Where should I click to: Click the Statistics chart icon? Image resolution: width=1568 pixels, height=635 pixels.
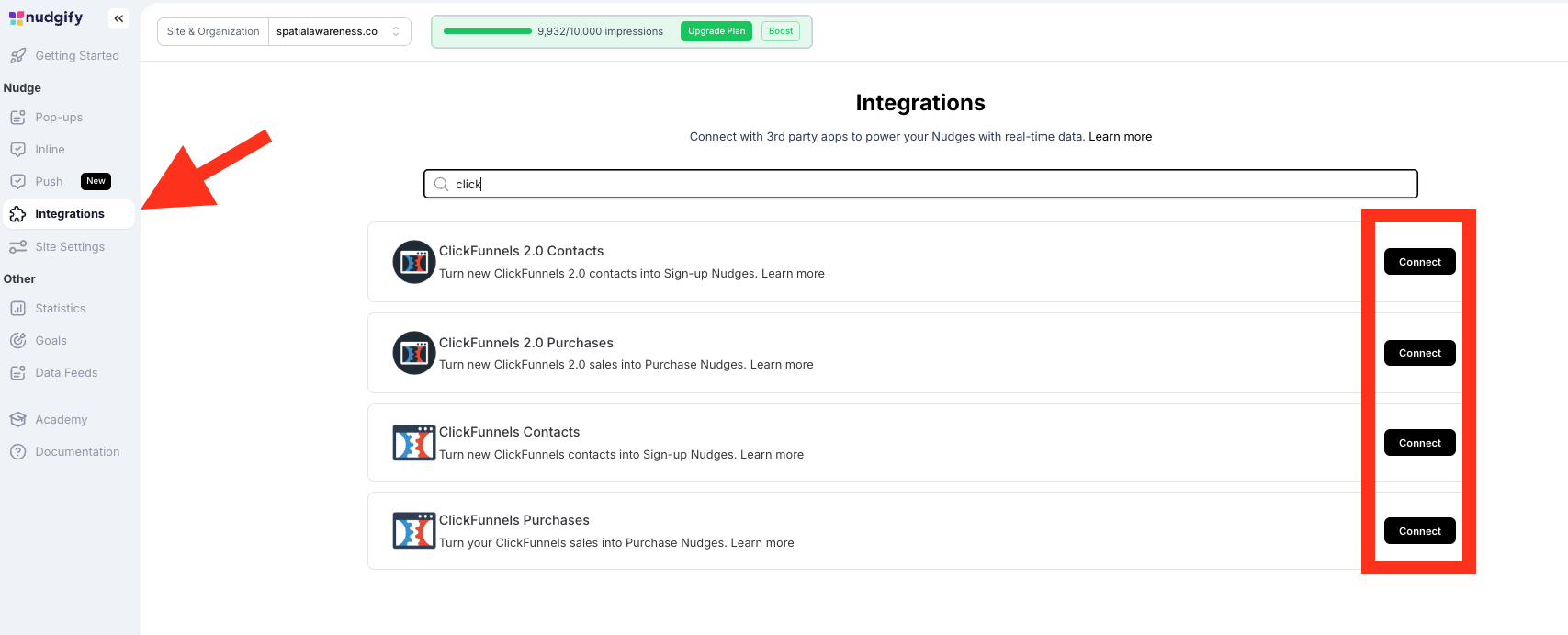[x=17, y=309]
